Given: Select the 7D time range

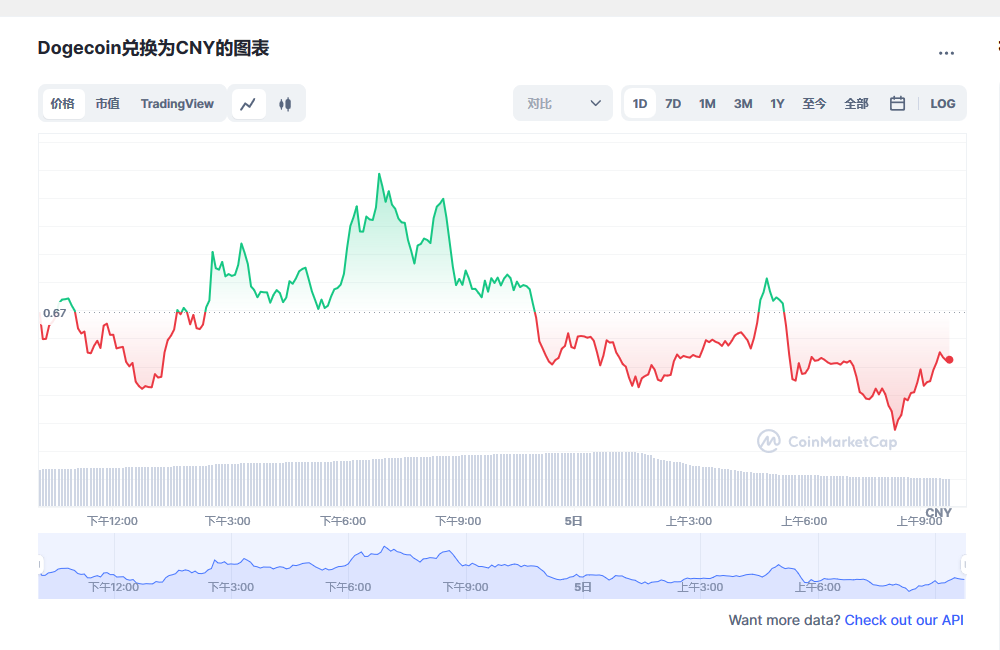Looking at the screenshot, I should (x=673, y=103).
